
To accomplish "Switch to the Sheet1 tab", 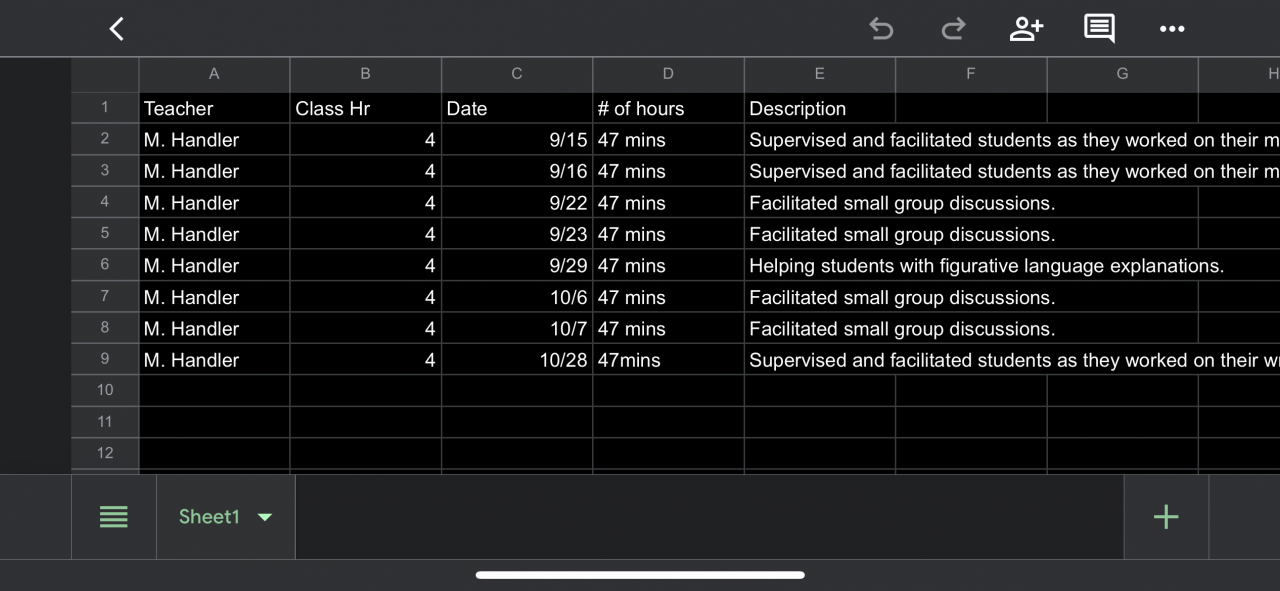I will [209, 517].
